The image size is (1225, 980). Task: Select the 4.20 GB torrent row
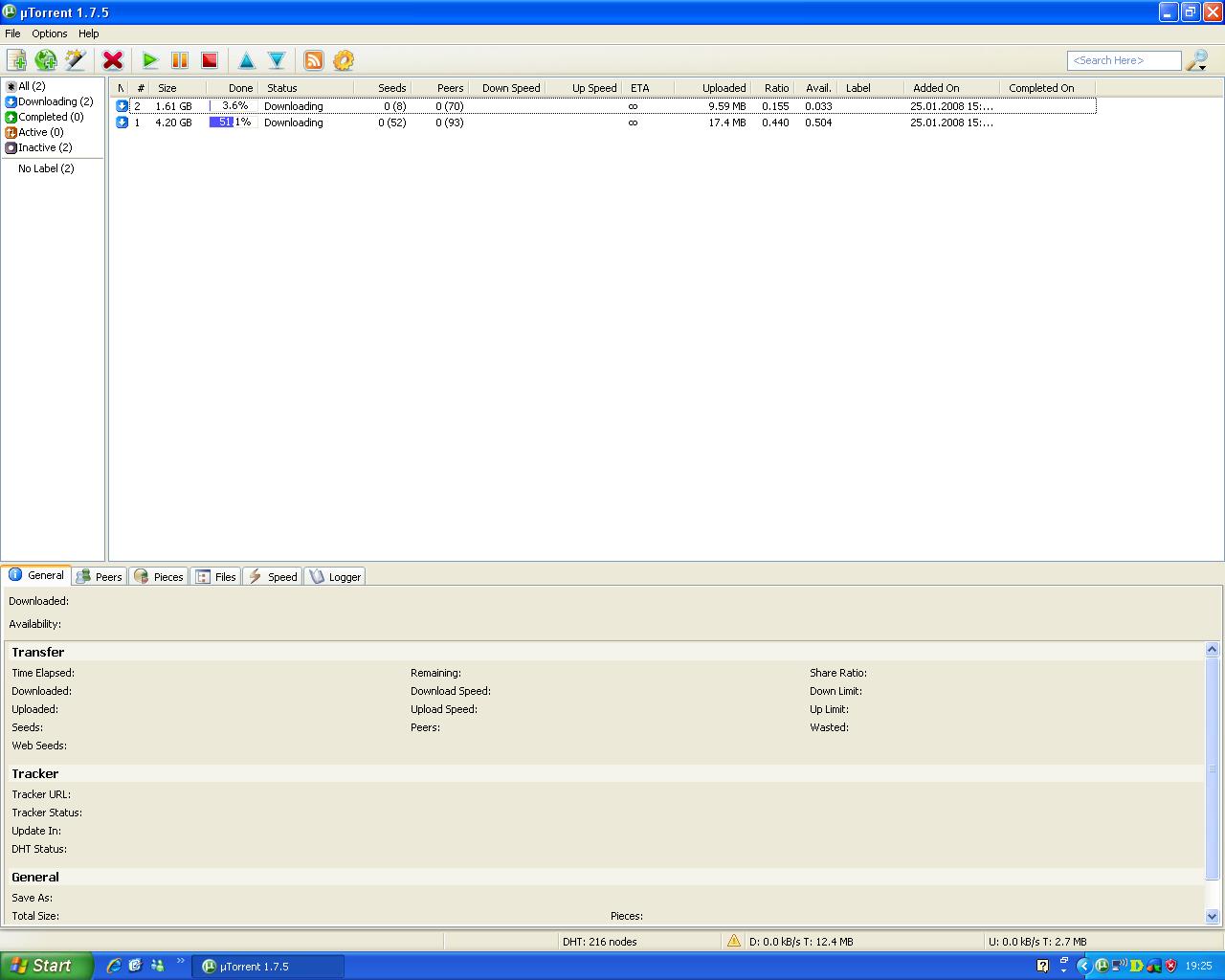pyautogui.click(x=605, y=122)
